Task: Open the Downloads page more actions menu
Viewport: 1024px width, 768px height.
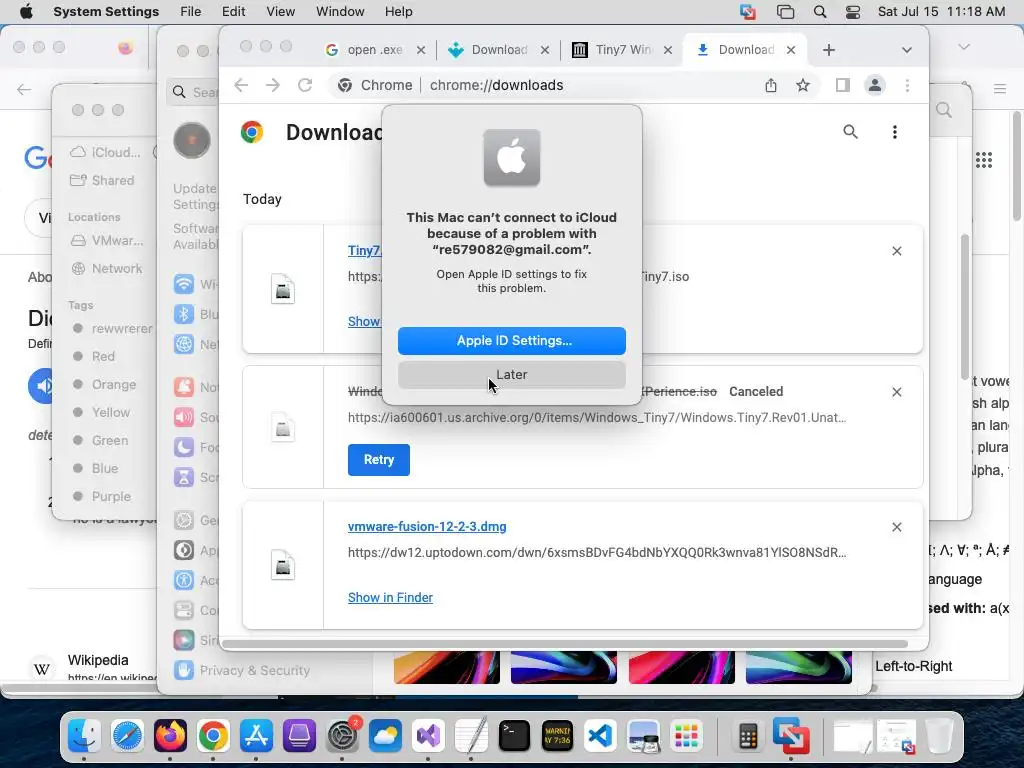Action: [x=895, y=132]
